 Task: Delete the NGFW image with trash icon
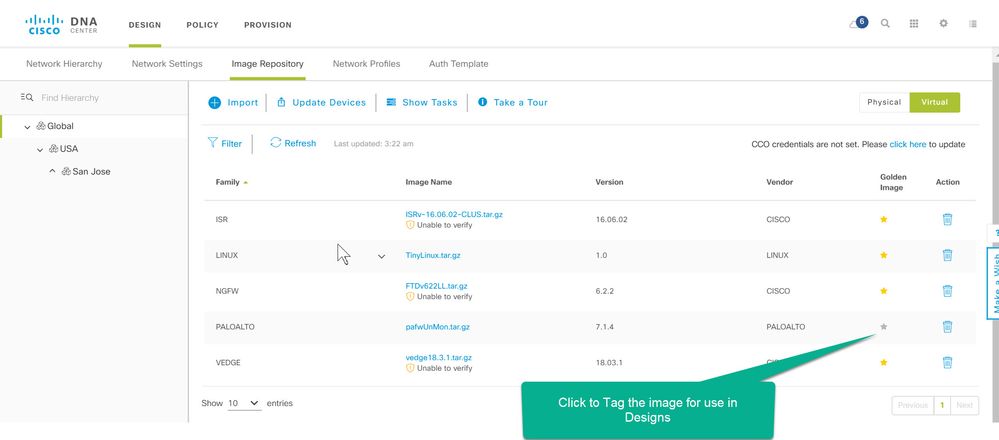947,291
